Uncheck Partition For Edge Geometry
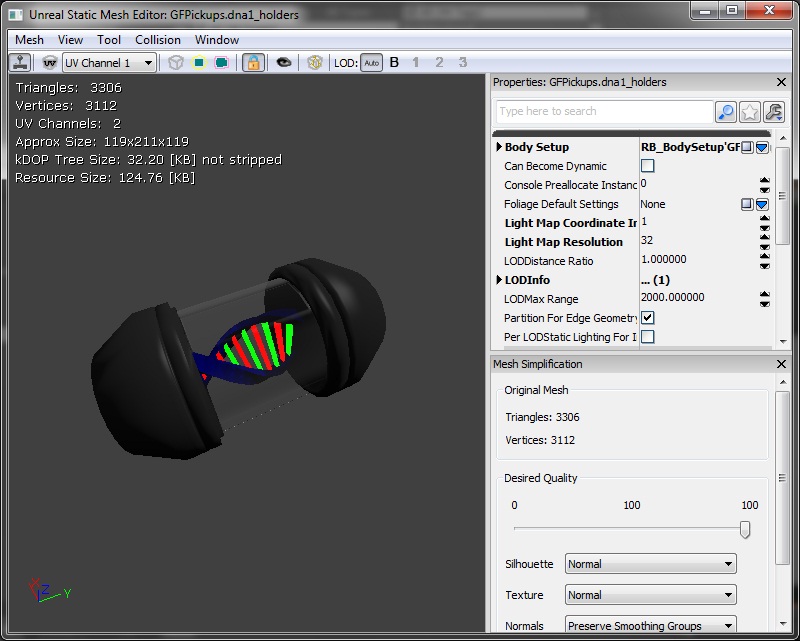 [648, 318]
